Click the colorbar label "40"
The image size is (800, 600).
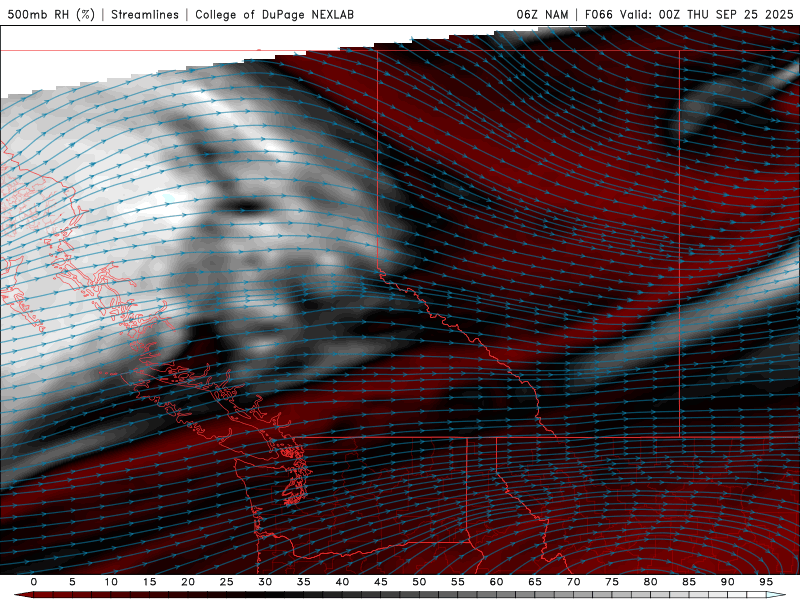point(342,582)
